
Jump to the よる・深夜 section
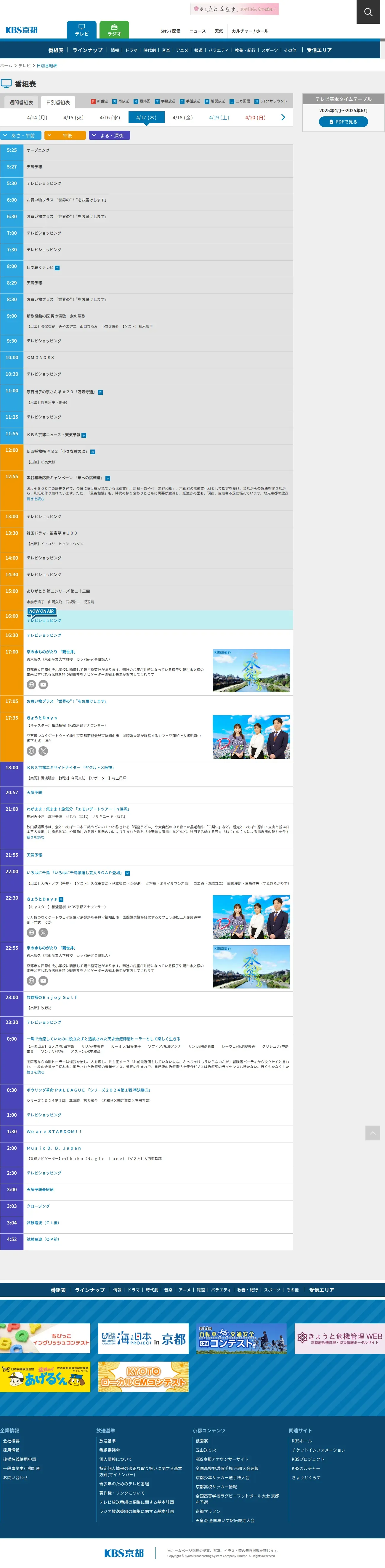110,136
